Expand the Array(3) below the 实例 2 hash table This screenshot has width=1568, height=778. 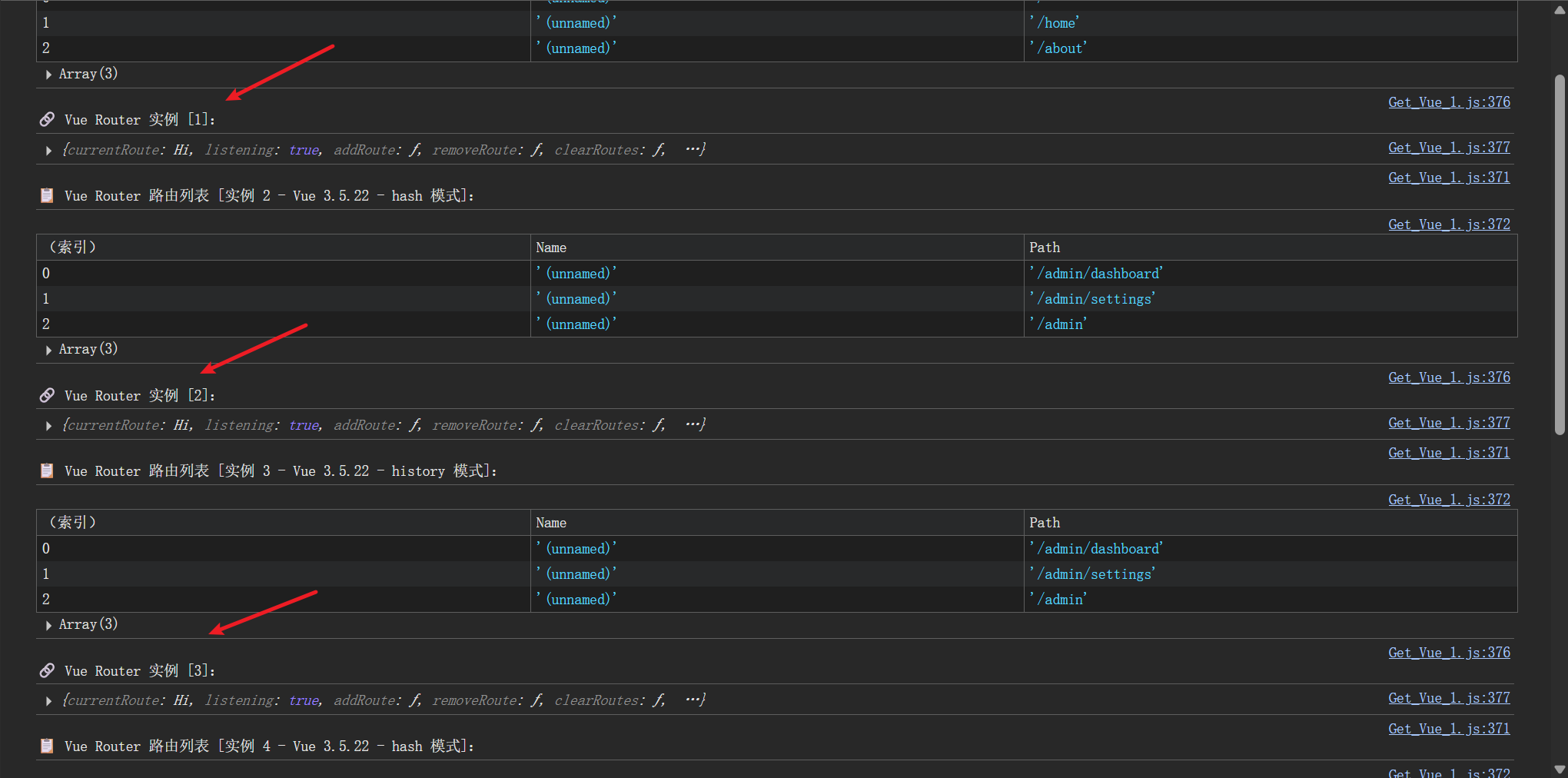point(49,350)
